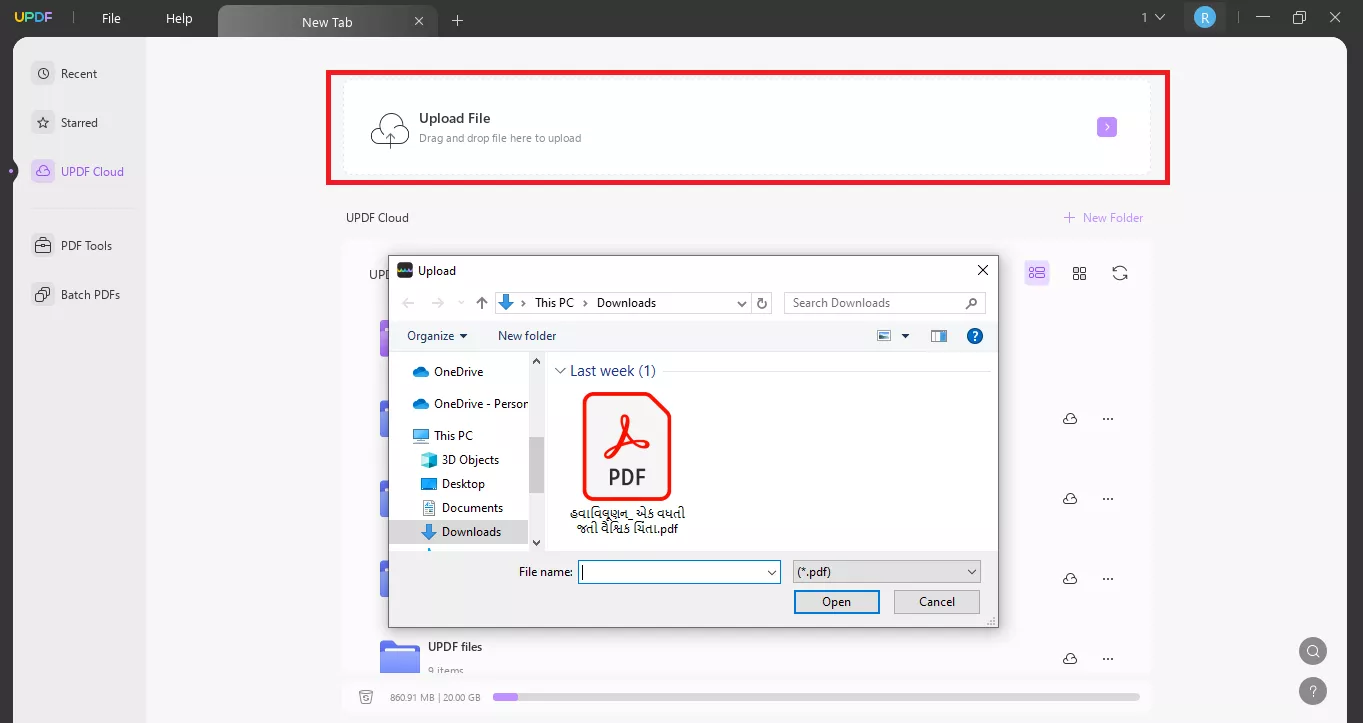Viewport: 1363px width, 723px height.
Task: Open the UPDF Cloud section in sidebar
Action: [x=90, y=171]
